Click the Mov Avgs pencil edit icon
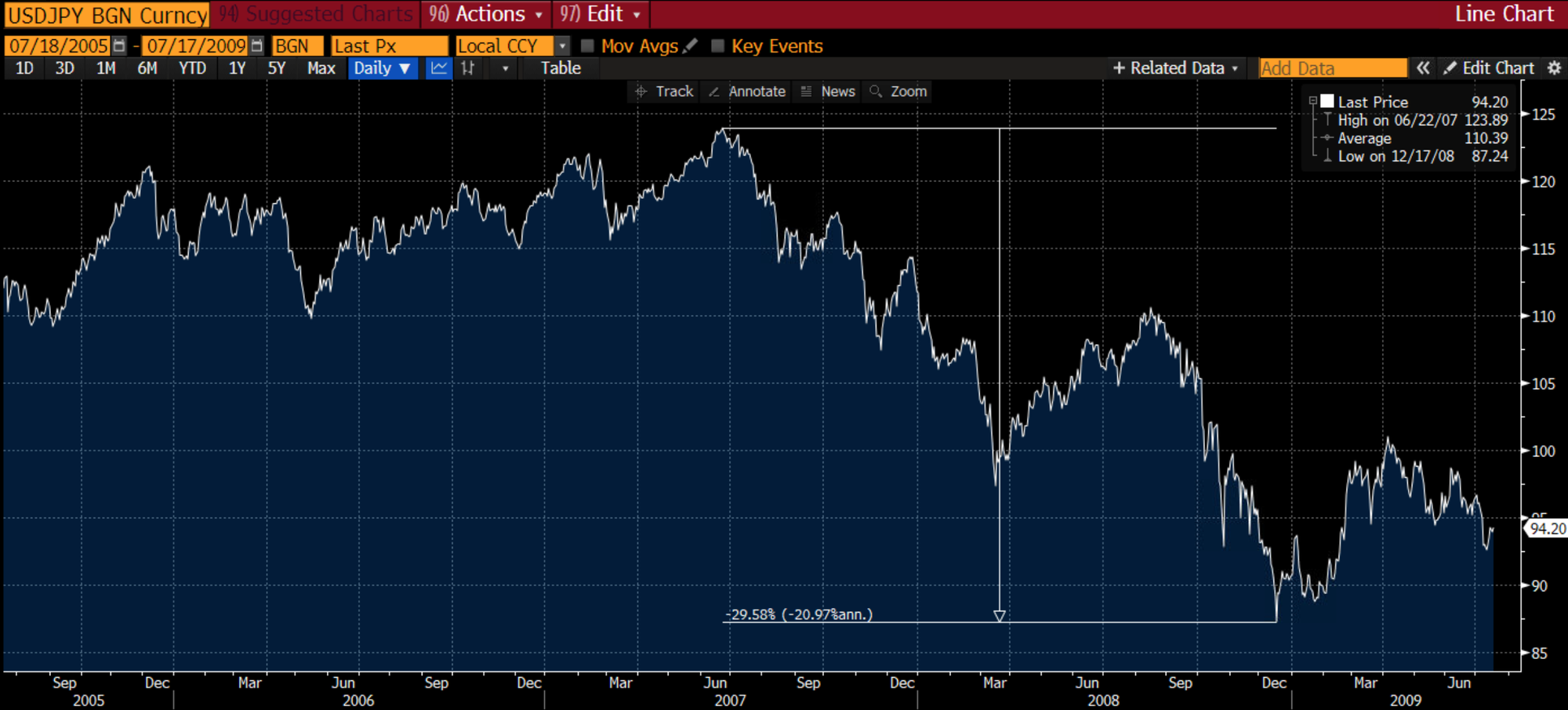 pyautogui.click(x=690, y=46)
